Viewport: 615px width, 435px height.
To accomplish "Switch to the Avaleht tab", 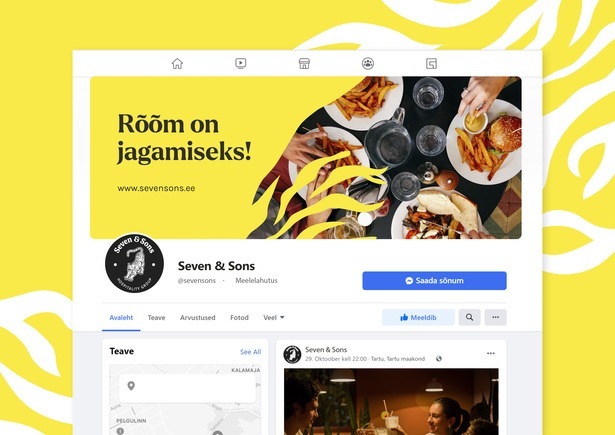I will coord(121,318).
